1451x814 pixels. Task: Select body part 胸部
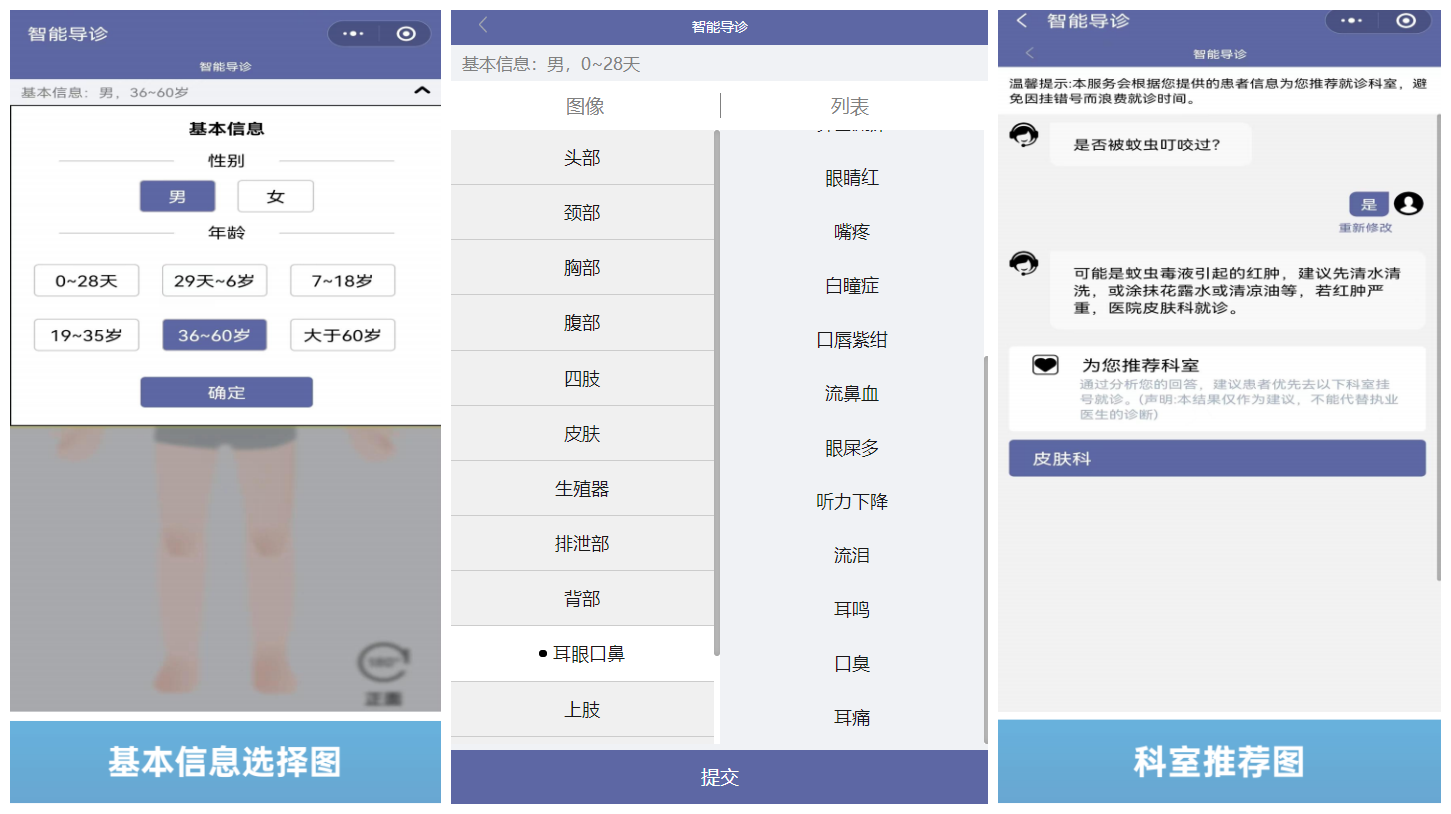click(x=582, y=268)
